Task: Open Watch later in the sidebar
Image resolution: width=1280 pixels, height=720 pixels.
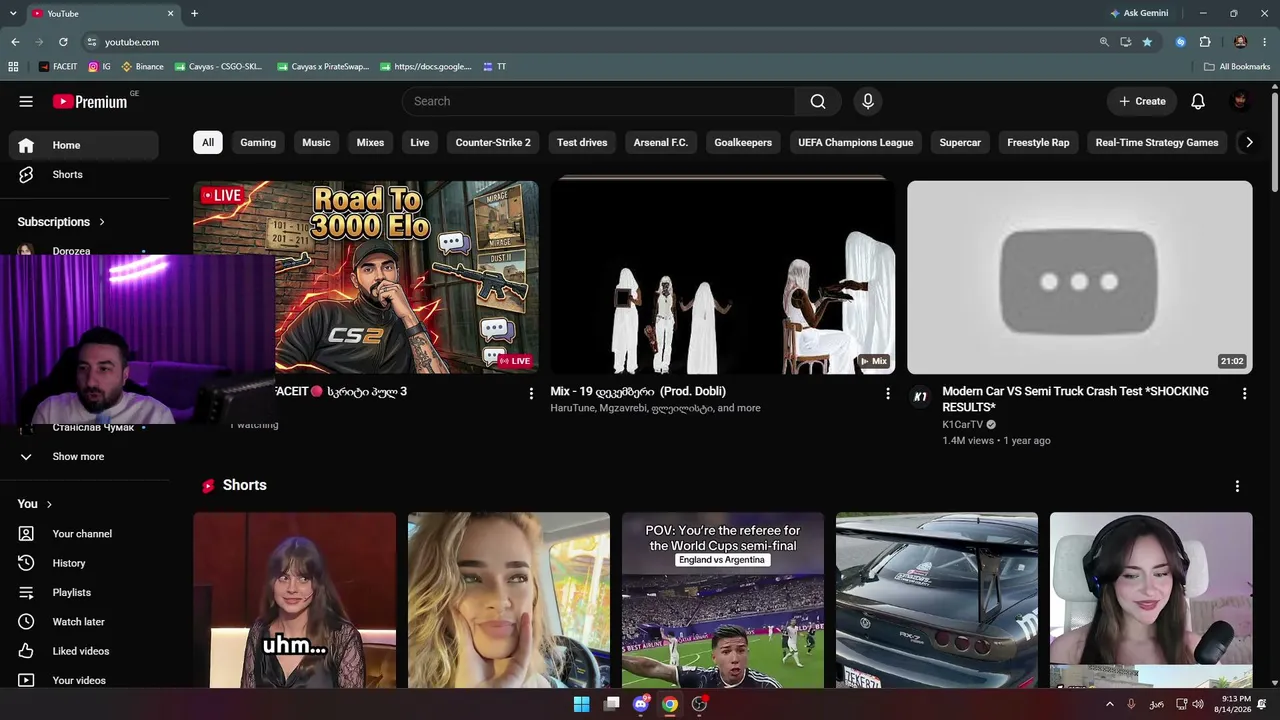Action: 84,622
